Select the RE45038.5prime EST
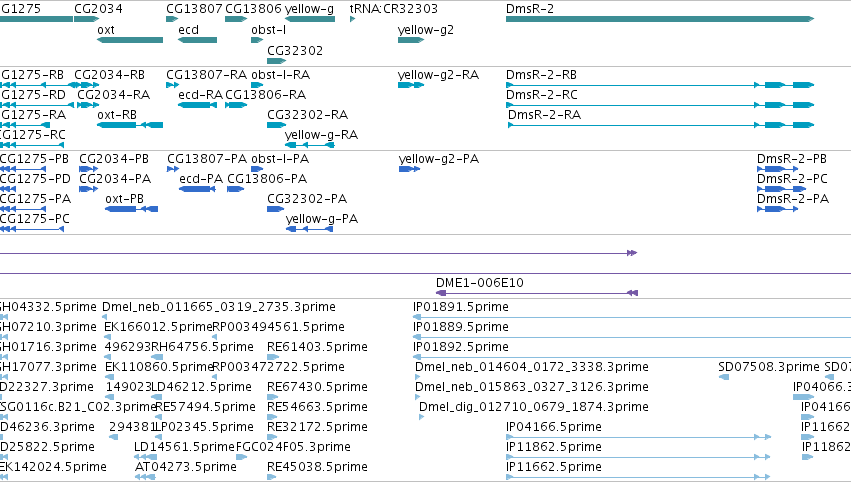 (x=272, y=477)
